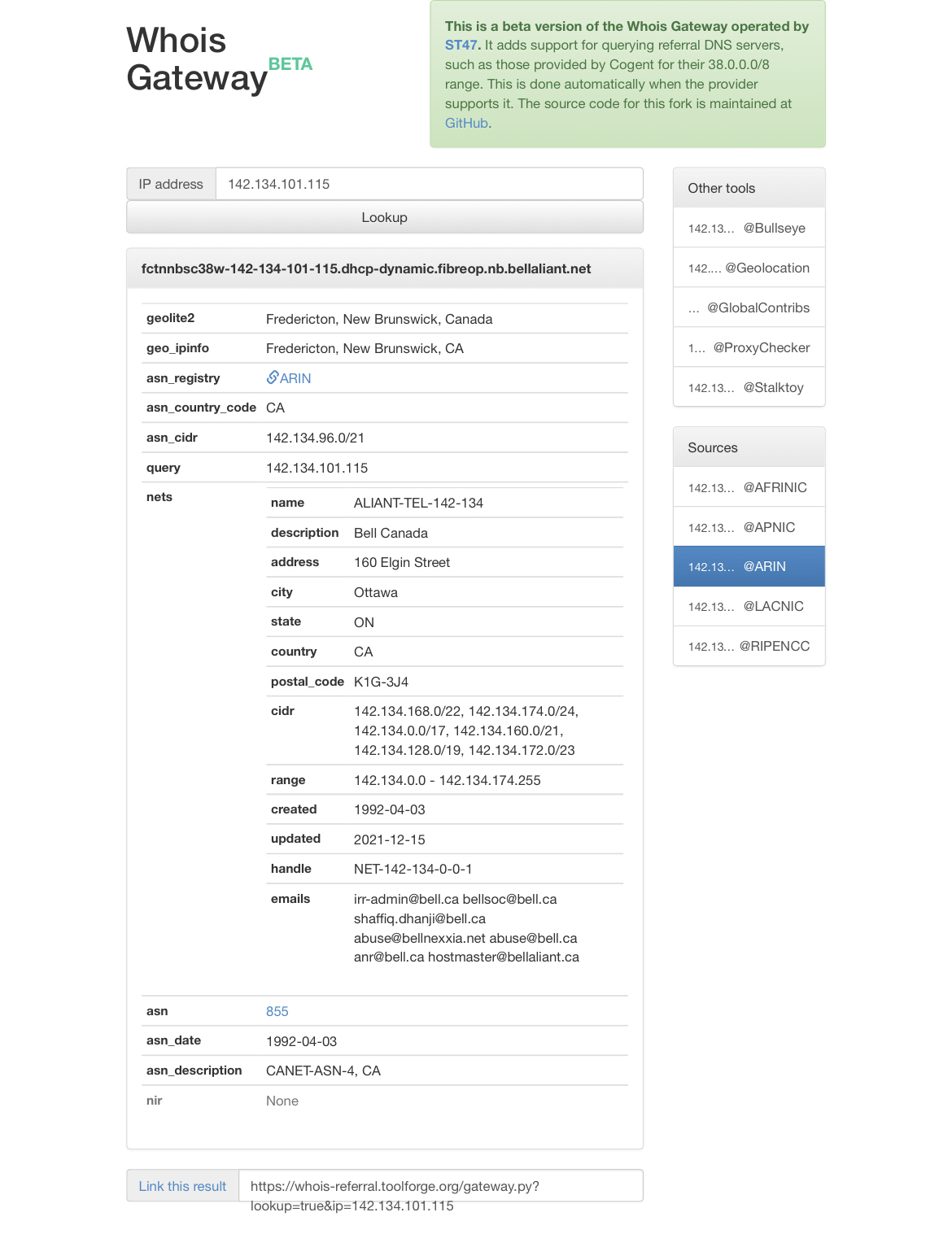Click the city value Ottawa
The height and width of the screenshot is (1234, 952).
tap(376, 592)
